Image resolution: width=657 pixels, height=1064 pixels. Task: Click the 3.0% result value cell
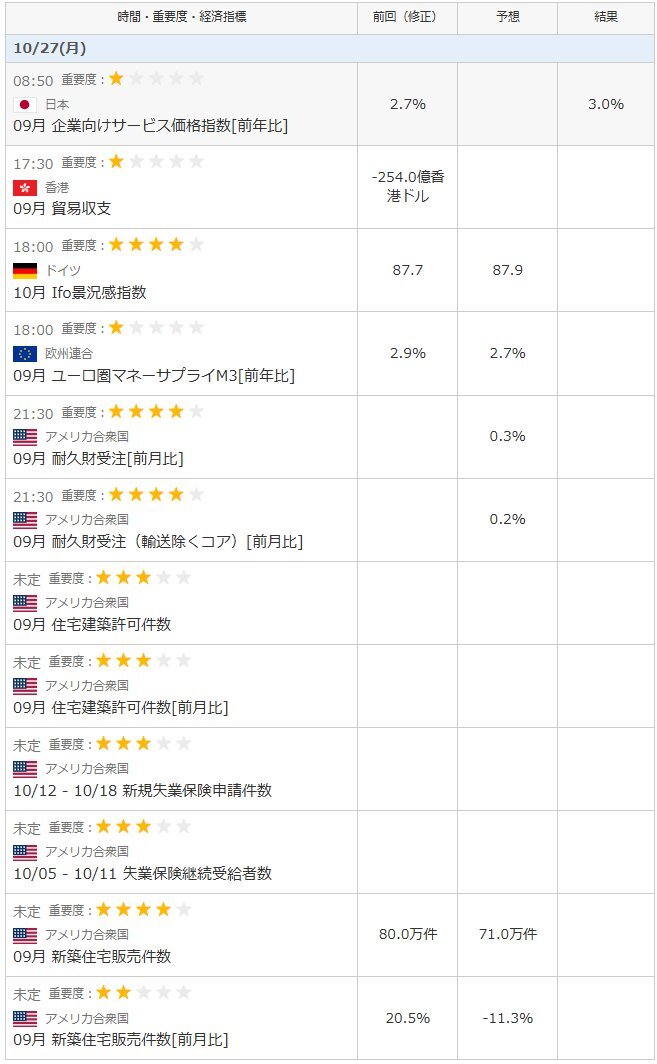(x=605, y=104)
